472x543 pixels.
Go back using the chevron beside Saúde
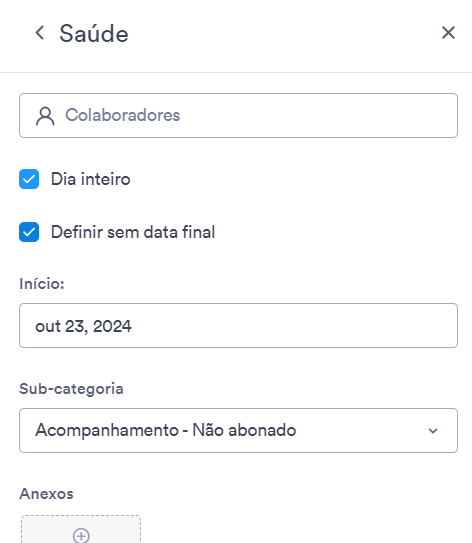(x=40, y=33)
